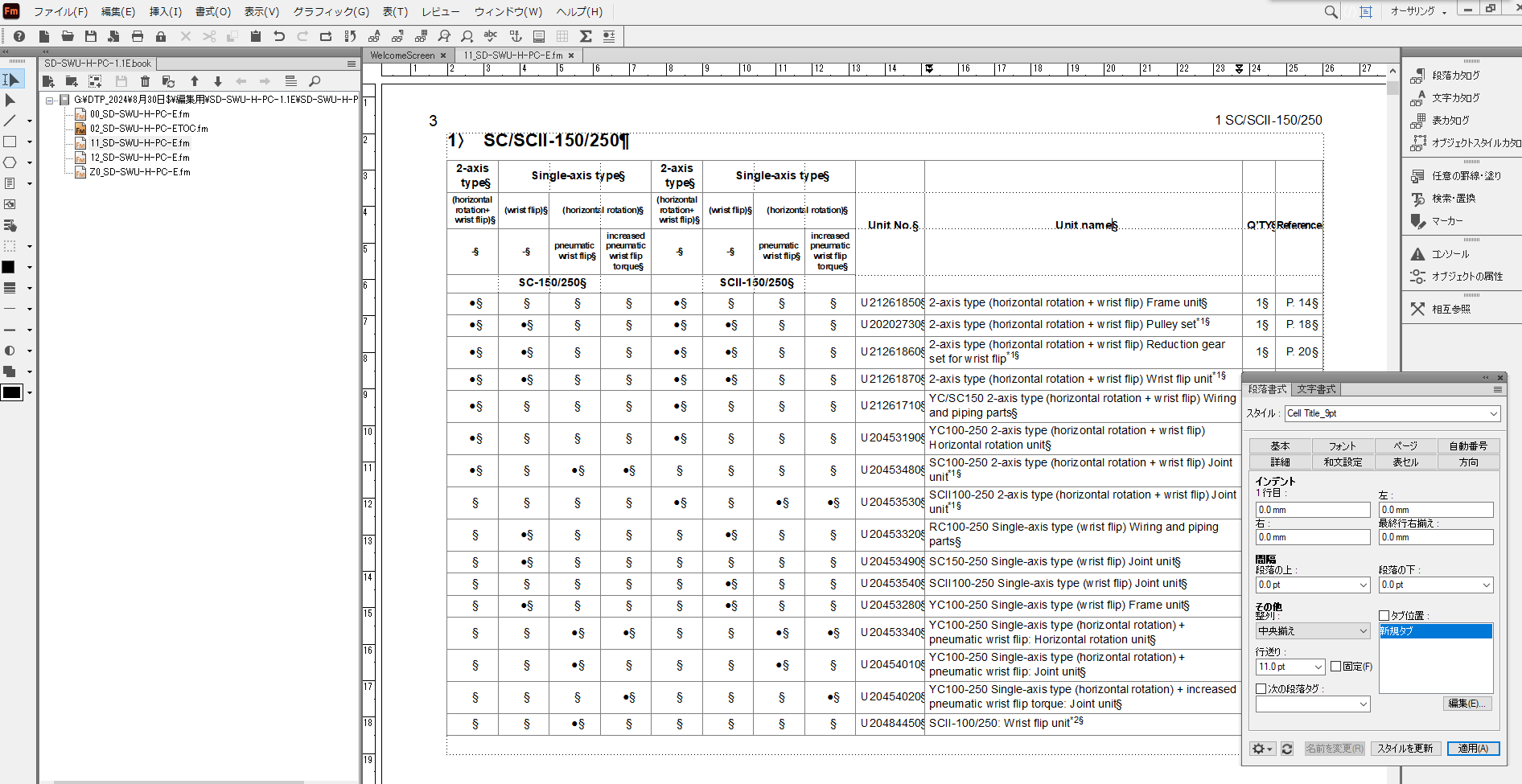Image resolution: width=1522 pixels, height=784 pixels.
Task: Select the 表セル tab in paragraph designer
Action: pyautogui.click(x=1405, y=462)
